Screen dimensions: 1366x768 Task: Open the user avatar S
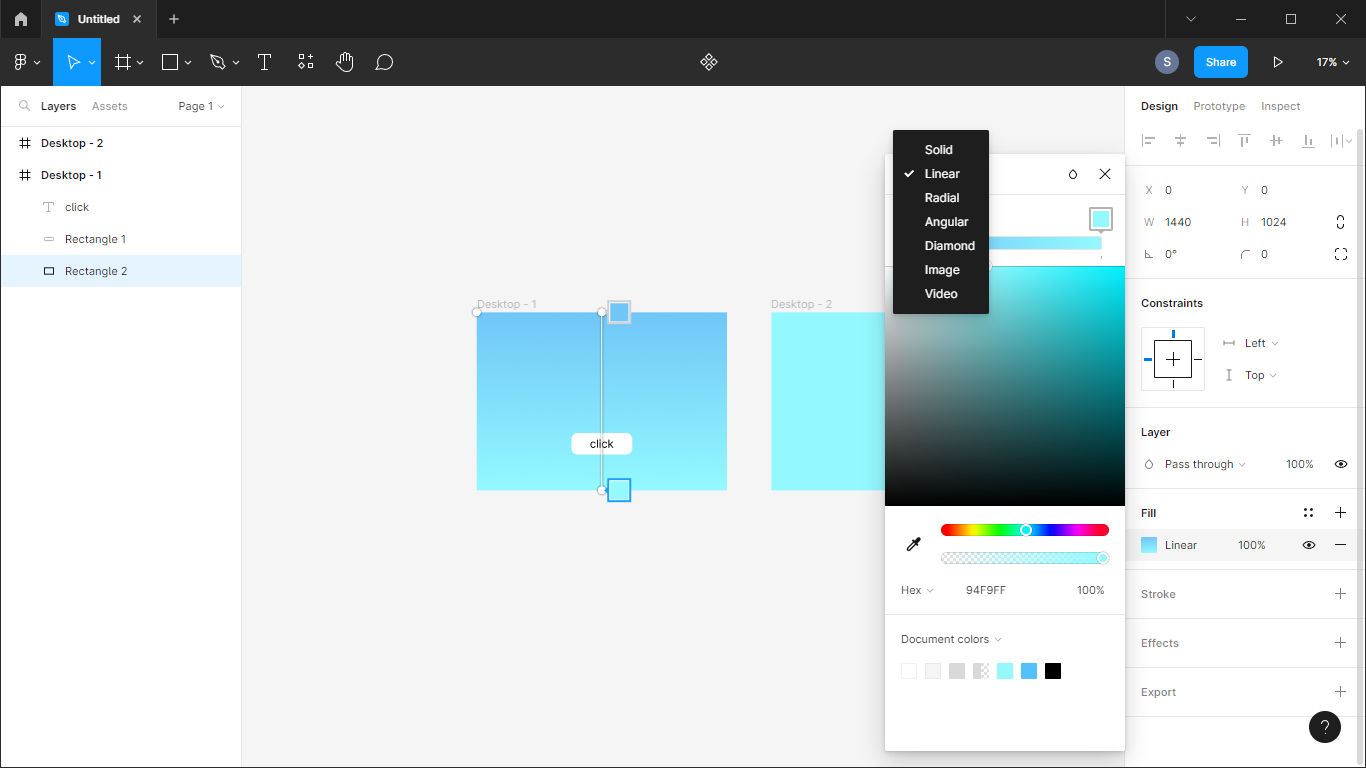1167,62
